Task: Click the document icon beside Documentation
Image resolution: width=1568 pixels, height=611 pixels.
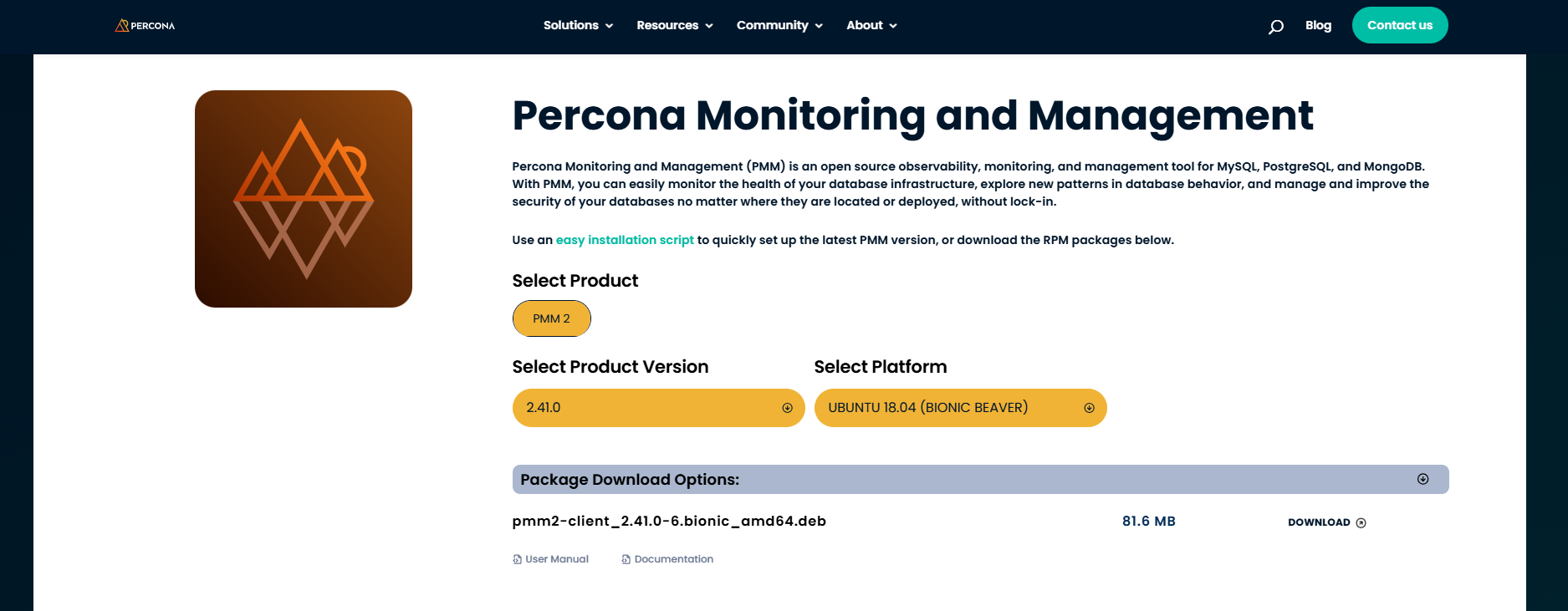Action: pyautogui.click(x=626, y=559)
